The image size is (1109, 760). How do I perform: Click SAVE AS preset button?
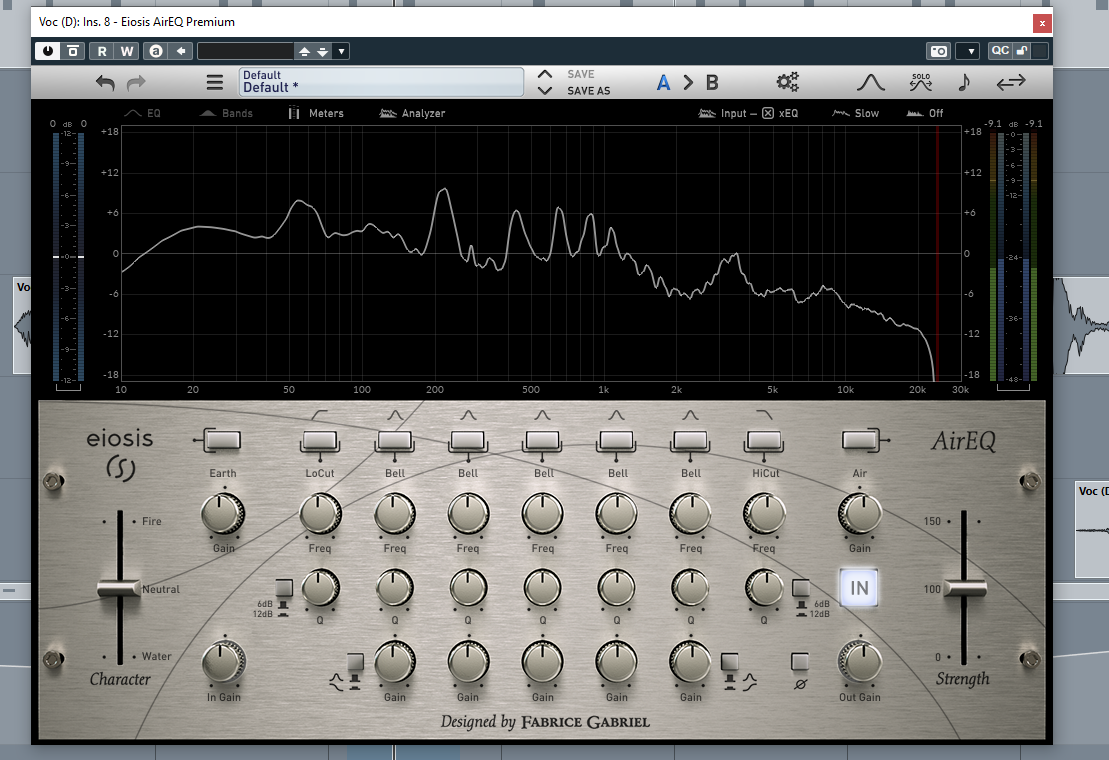pos(588,90)
